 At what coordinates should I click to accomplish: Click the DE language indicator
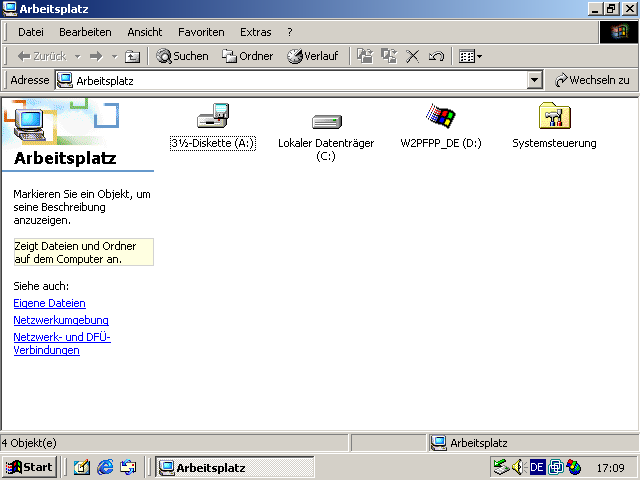pyautogui.click(x=537, y=467)
